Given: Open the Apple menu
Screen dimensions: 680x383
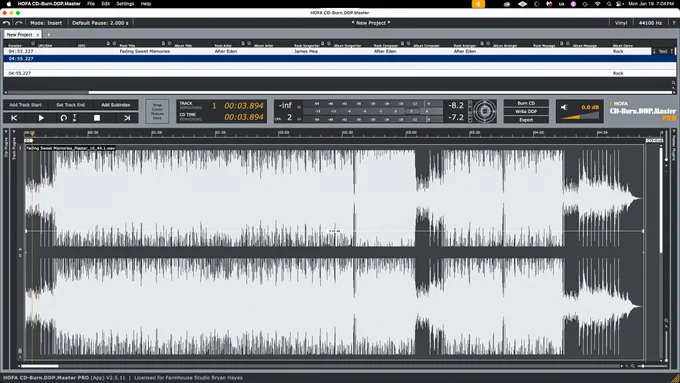Looking at the screenshot, I should (x=8, y=3).
